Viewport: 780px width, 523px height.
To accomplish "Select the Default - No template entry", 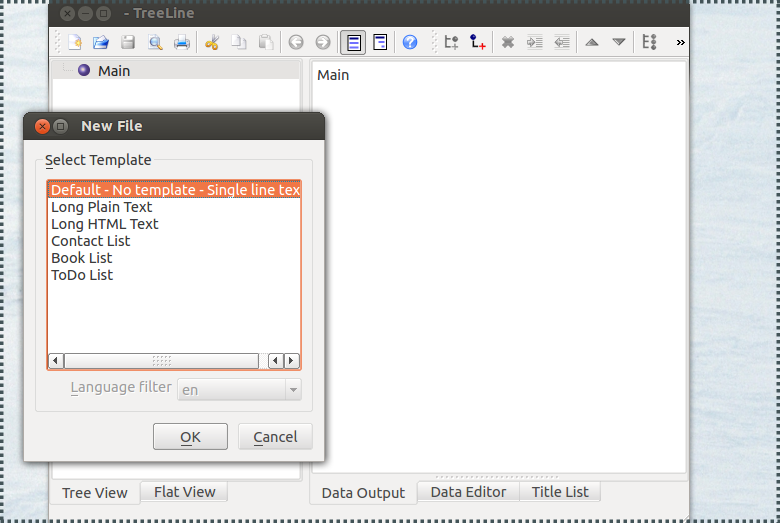I will 174,190.
